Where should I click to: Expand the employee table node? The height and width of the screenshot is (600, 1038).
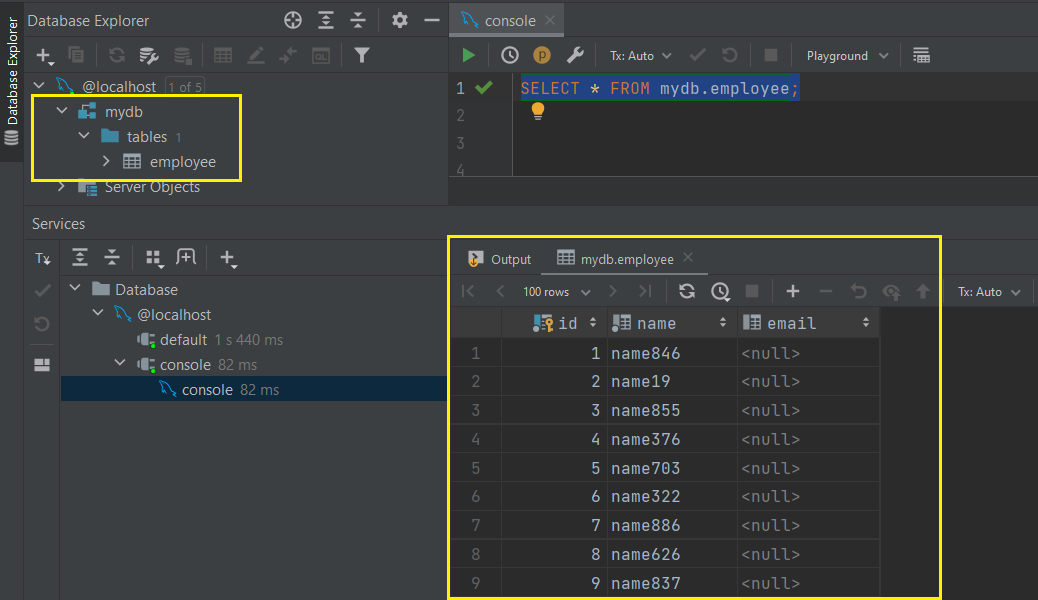click(x=106, y=161)
